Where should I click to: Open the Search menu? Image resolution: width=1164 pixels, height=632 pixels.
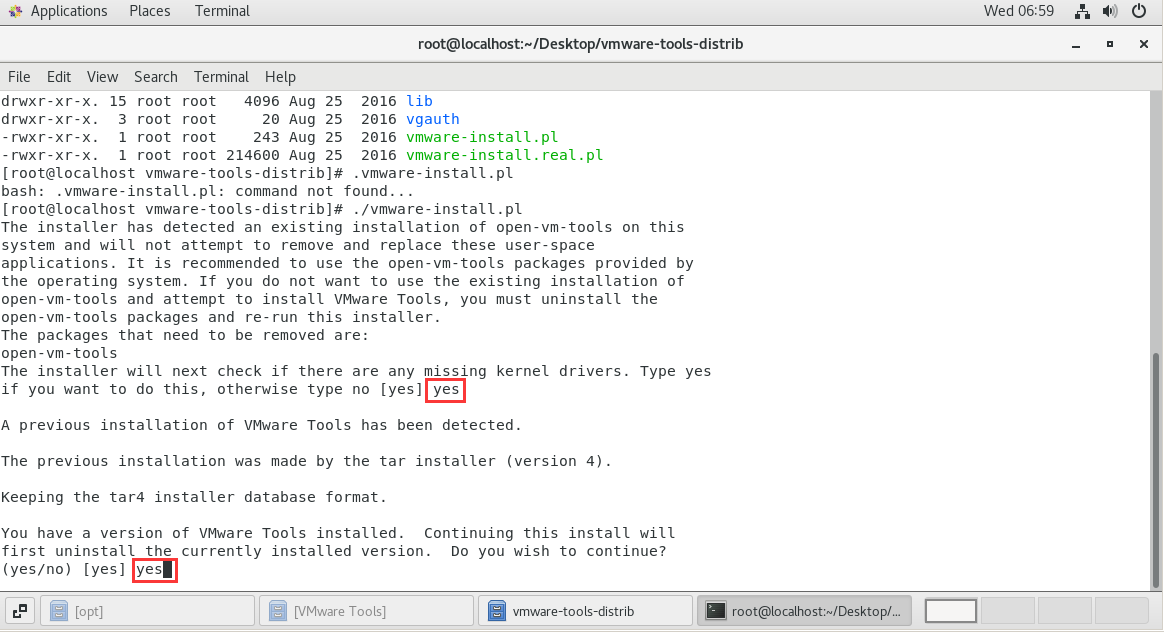(155, 76)
